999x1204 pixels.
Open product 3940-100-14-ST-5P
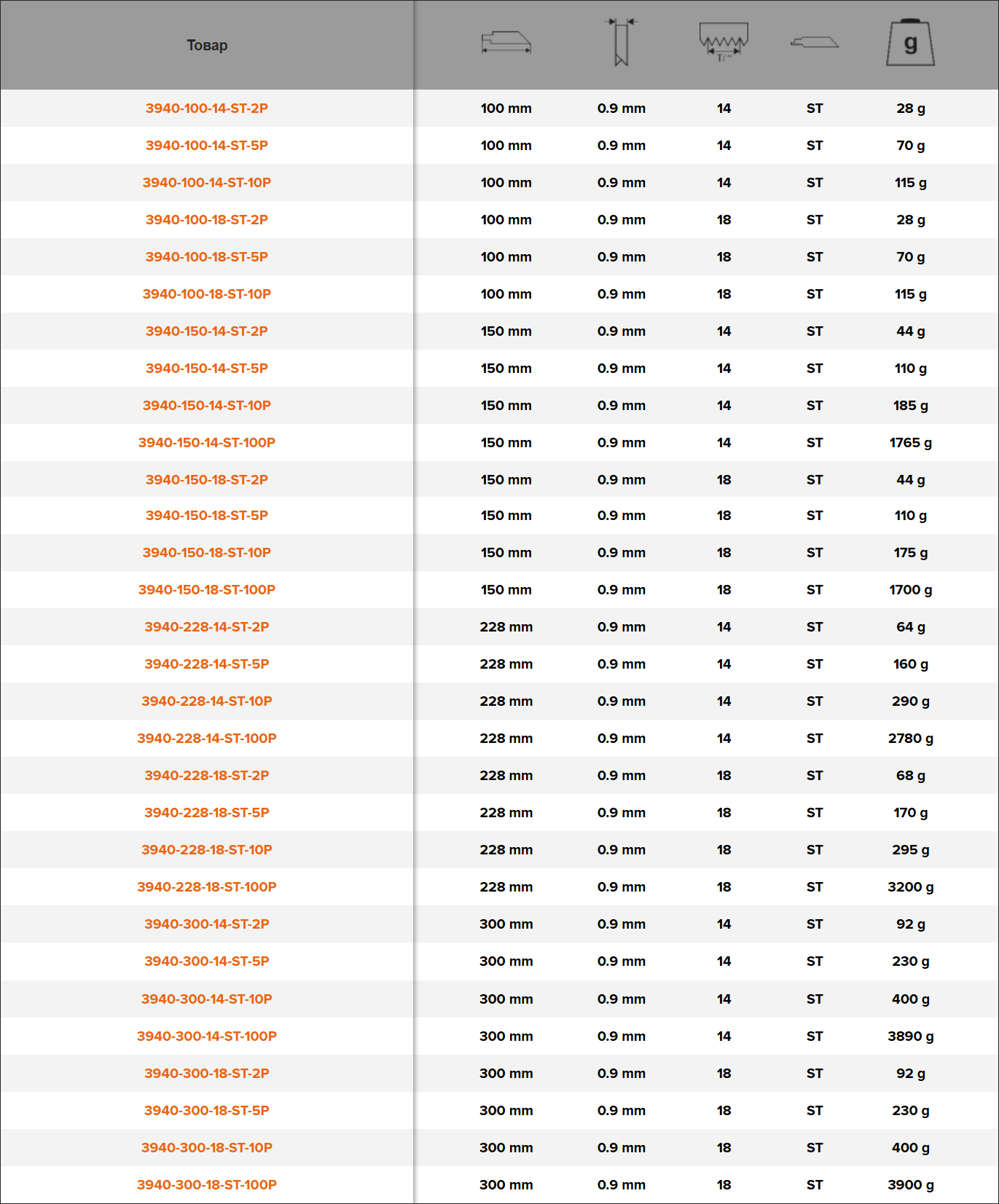[x=207, y=146]
